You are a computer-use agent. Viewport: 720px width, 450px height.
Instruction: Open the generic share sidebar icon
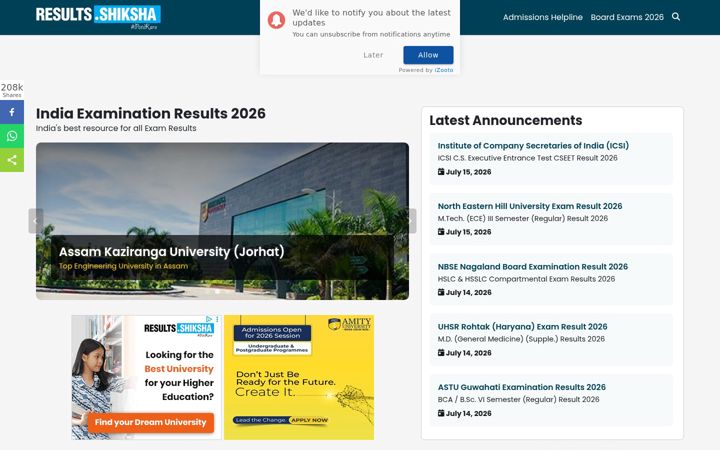12,160
